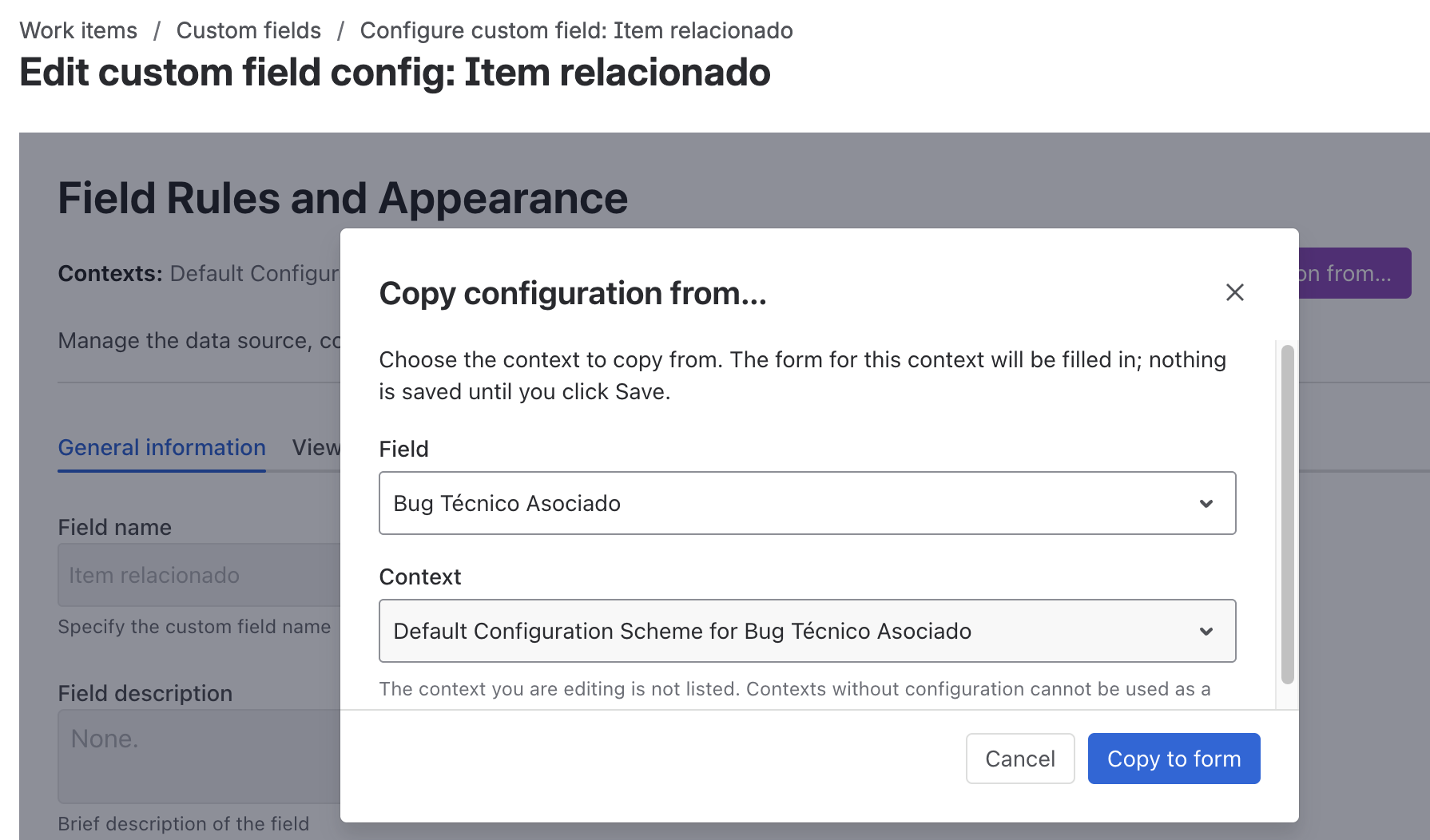
Task: Open Configure custom field: Item relacionado breadcrumb
Action: click(x=576, y=30)
